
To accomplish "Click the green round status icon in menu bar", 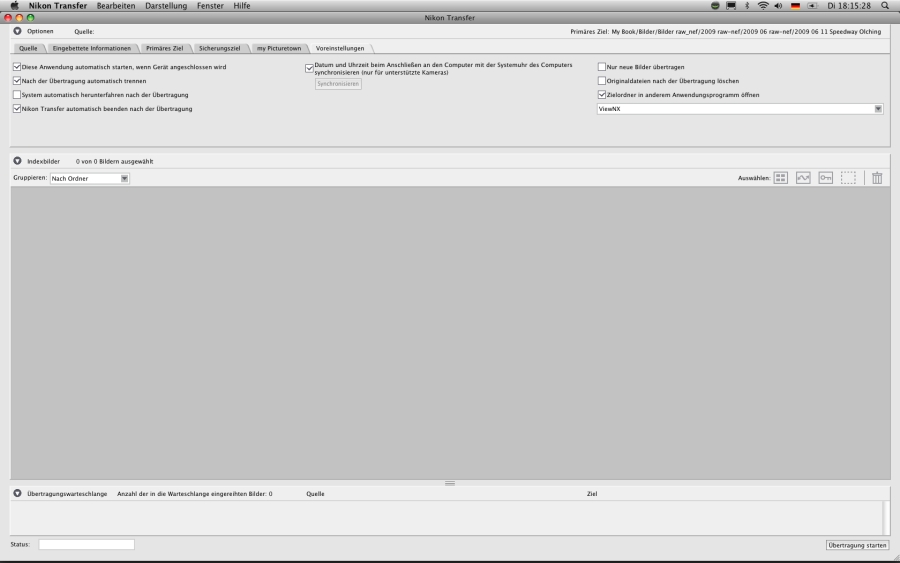I will tap(715, 6).
